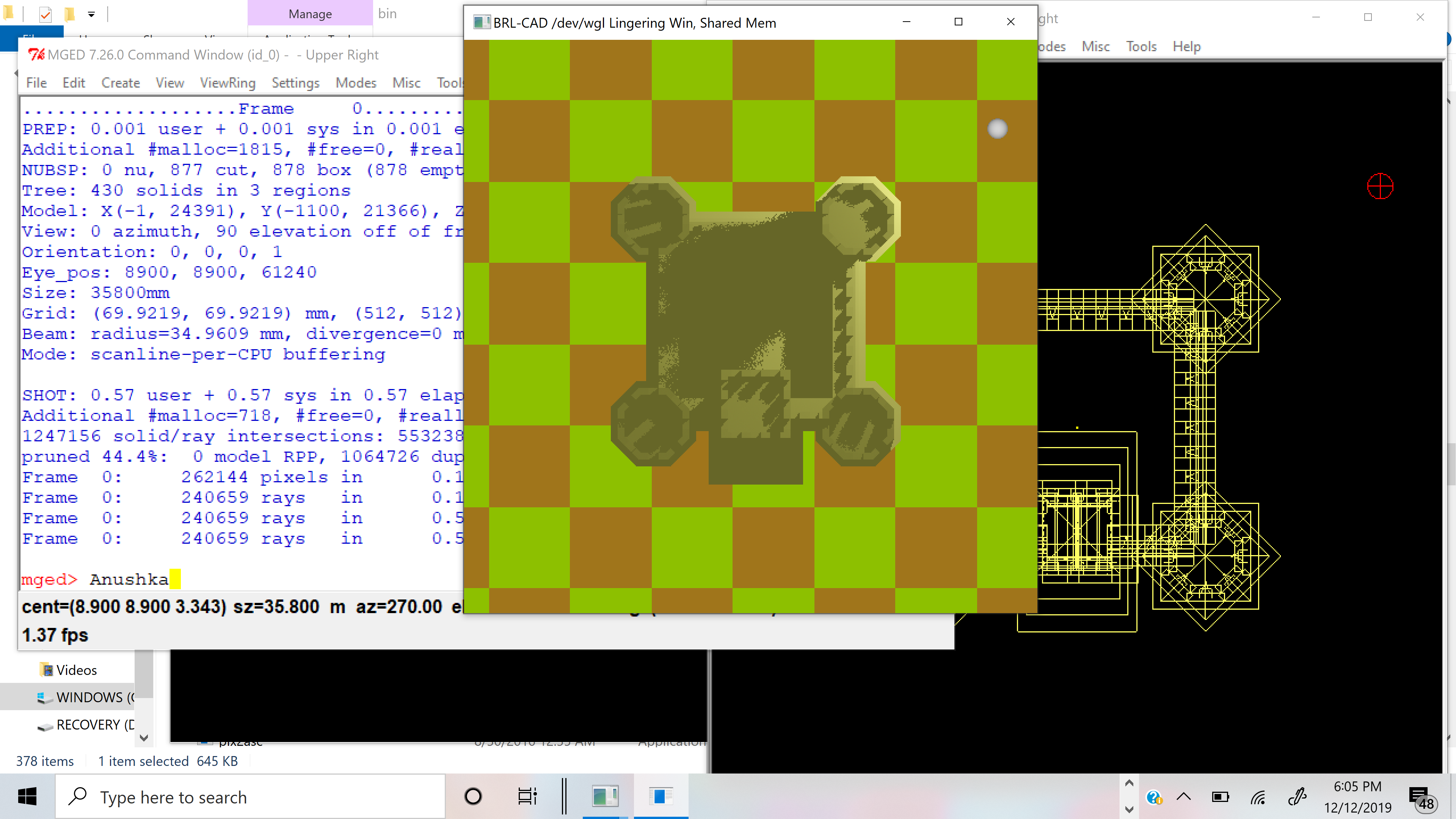The height and width of the screenshot is (819, 1456).
Task: Click the gray sphere in the raytraced image
Action: pos(997,129)
